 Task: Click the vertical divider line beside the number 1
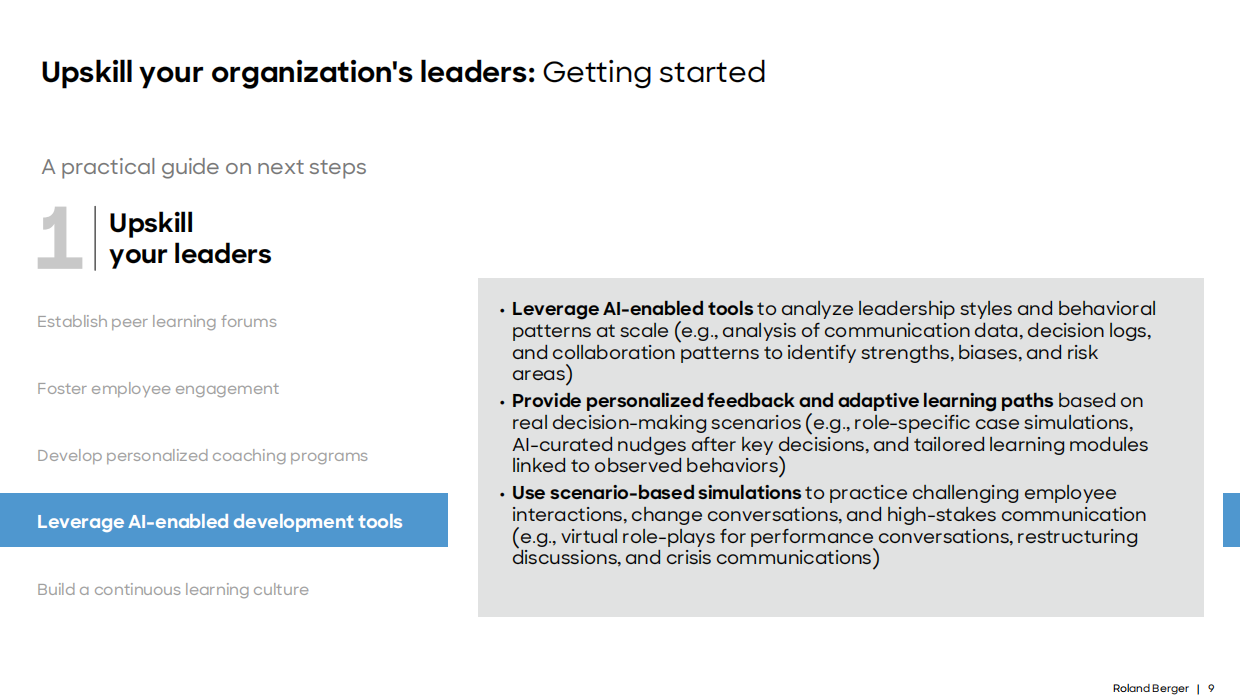tap(95, 238)
